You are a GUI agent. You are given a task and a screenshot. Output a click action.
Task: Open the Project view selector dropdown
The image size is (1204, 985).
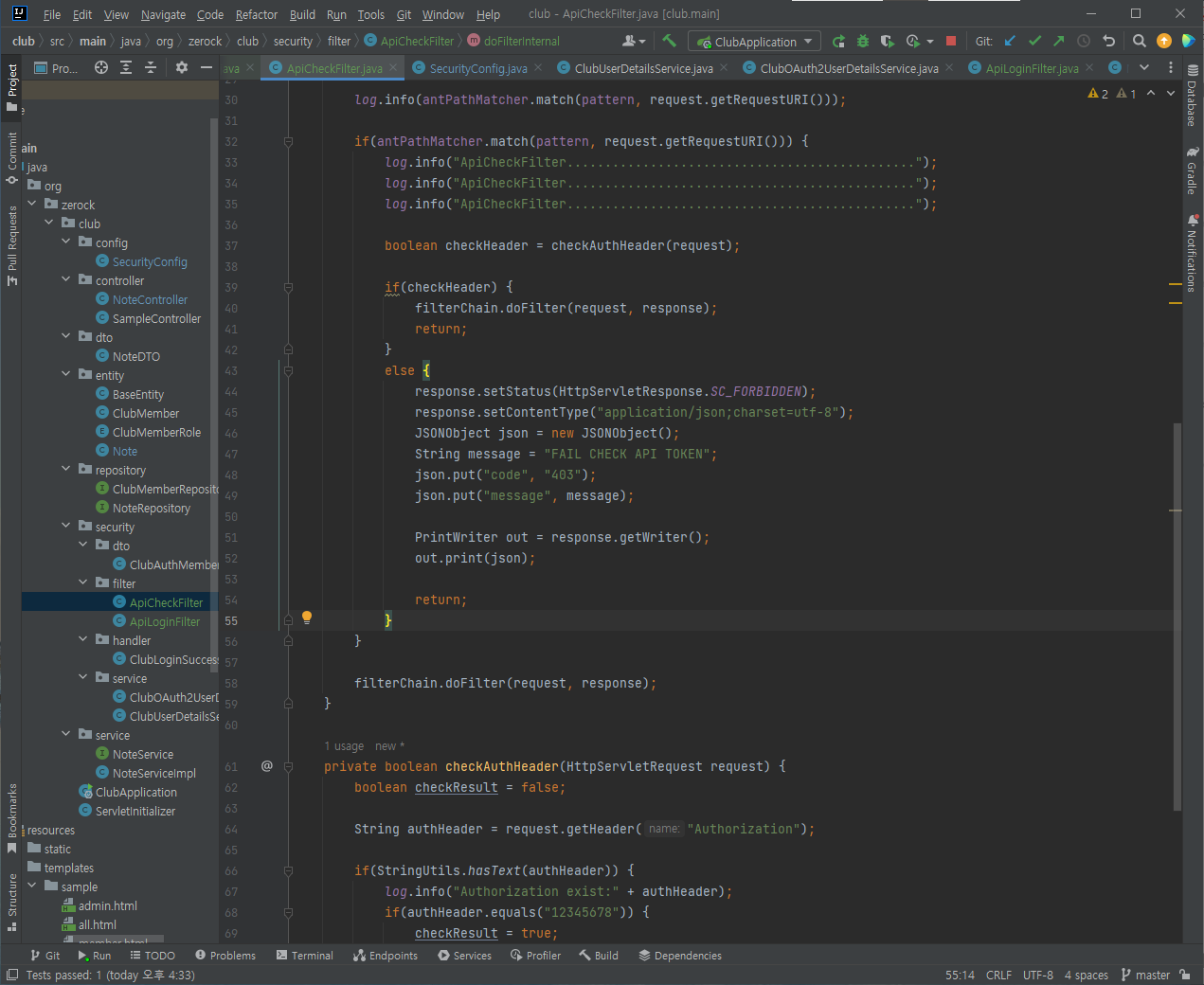click(x=56, y=67)
